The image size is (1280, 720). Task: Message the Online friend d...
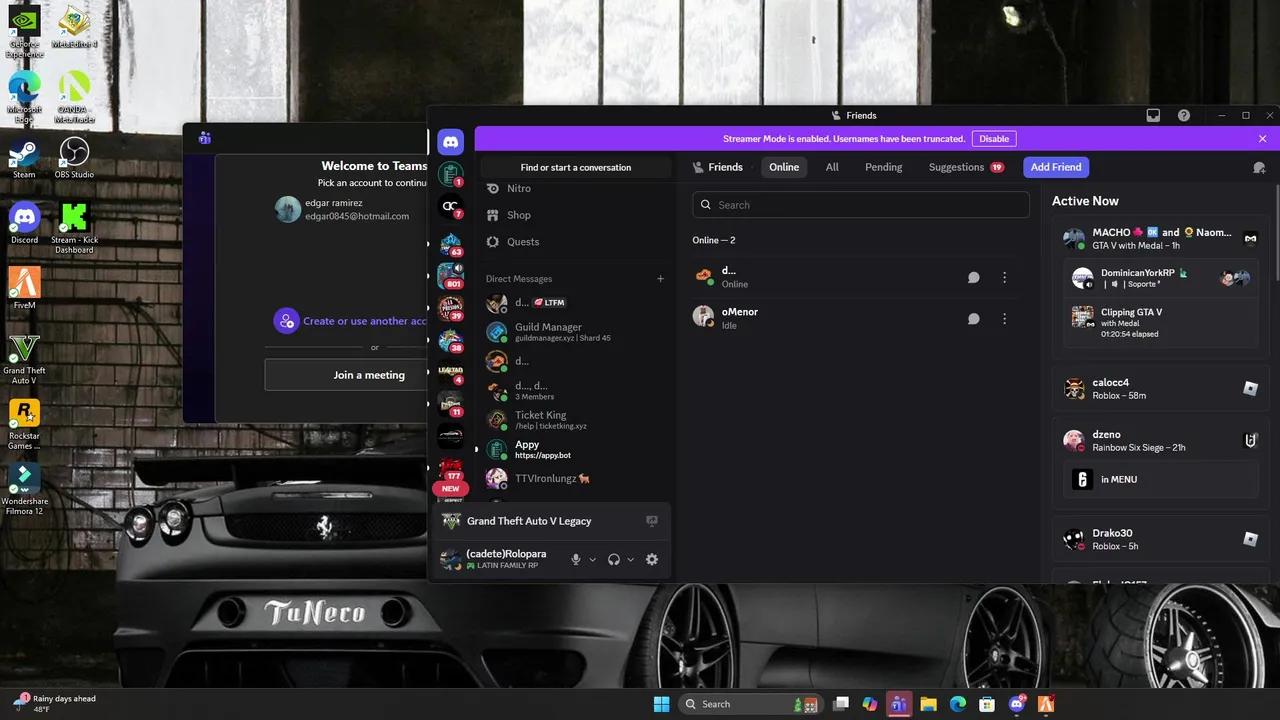pyautogui.click(x=973, y=277)
